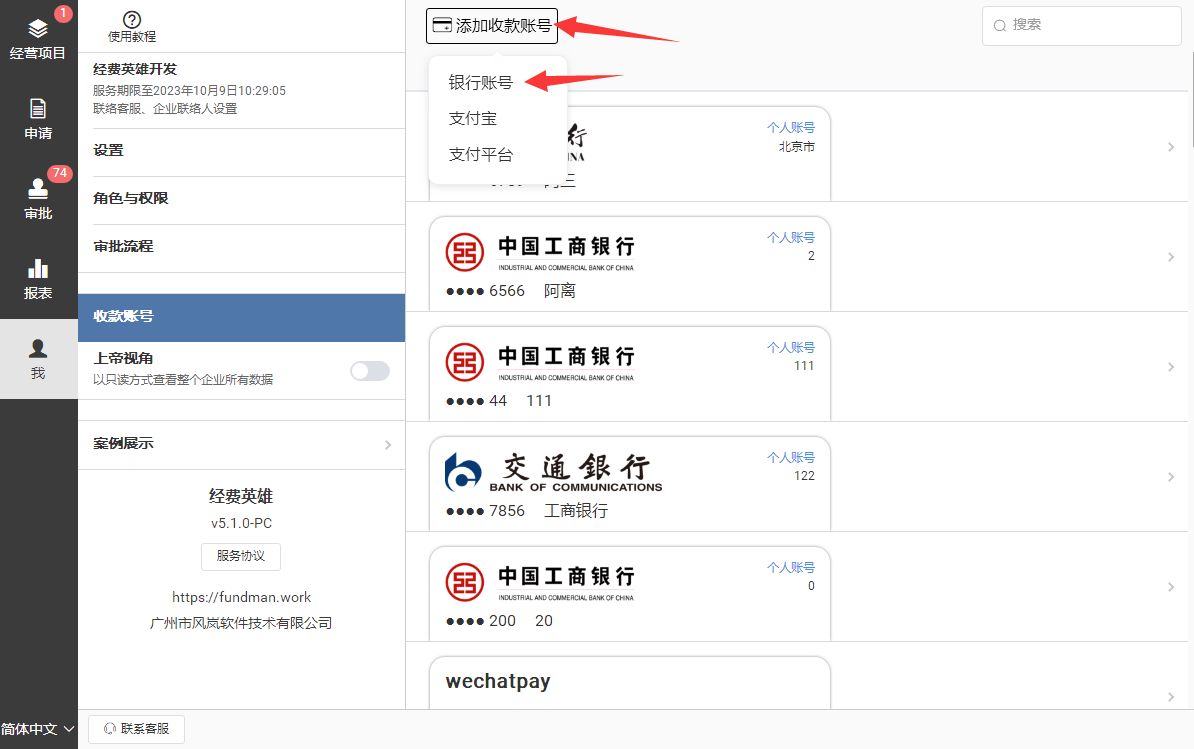The width and height of the screenshot is (1194, 749).
Task: Click the 服务协议 button
Action: point(241,556)
